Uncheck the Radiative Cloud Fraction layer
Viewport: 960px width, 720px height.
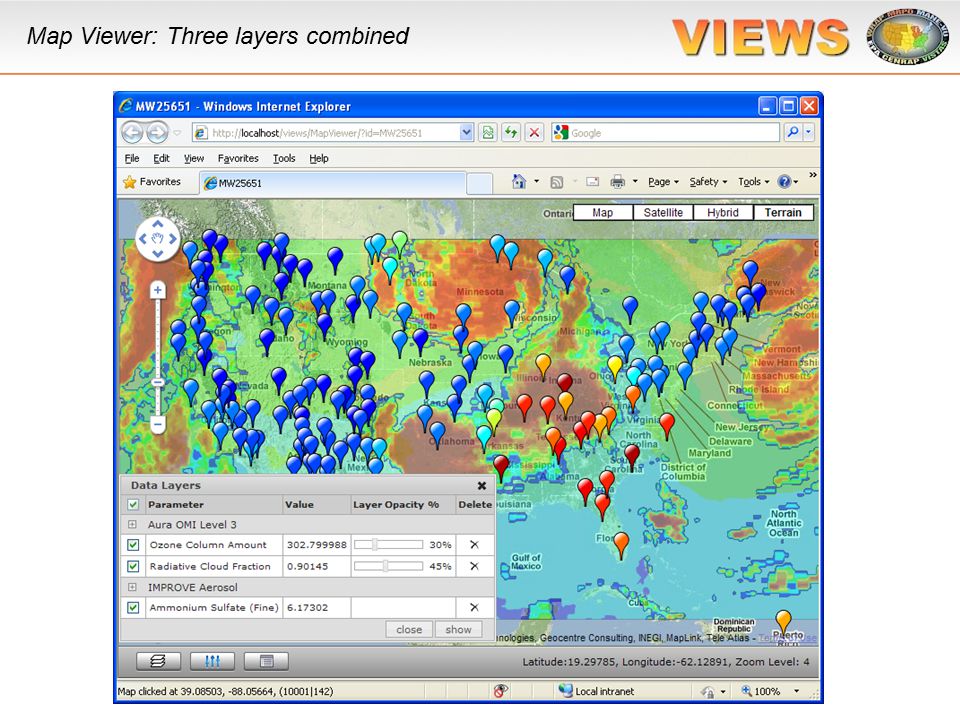pyautogui.click(x=133, y=566)
